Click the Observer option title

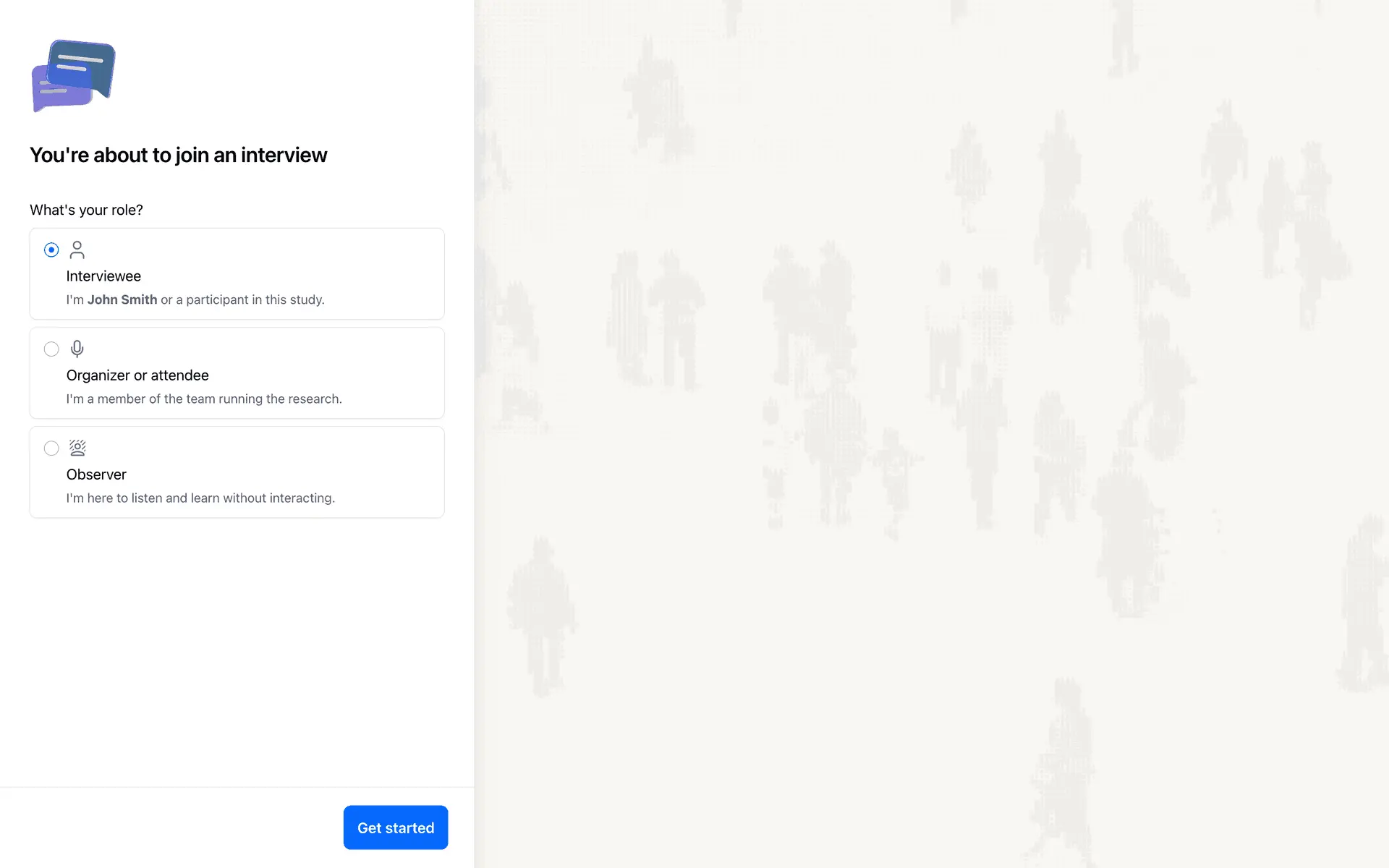click(x=96, y=475)
